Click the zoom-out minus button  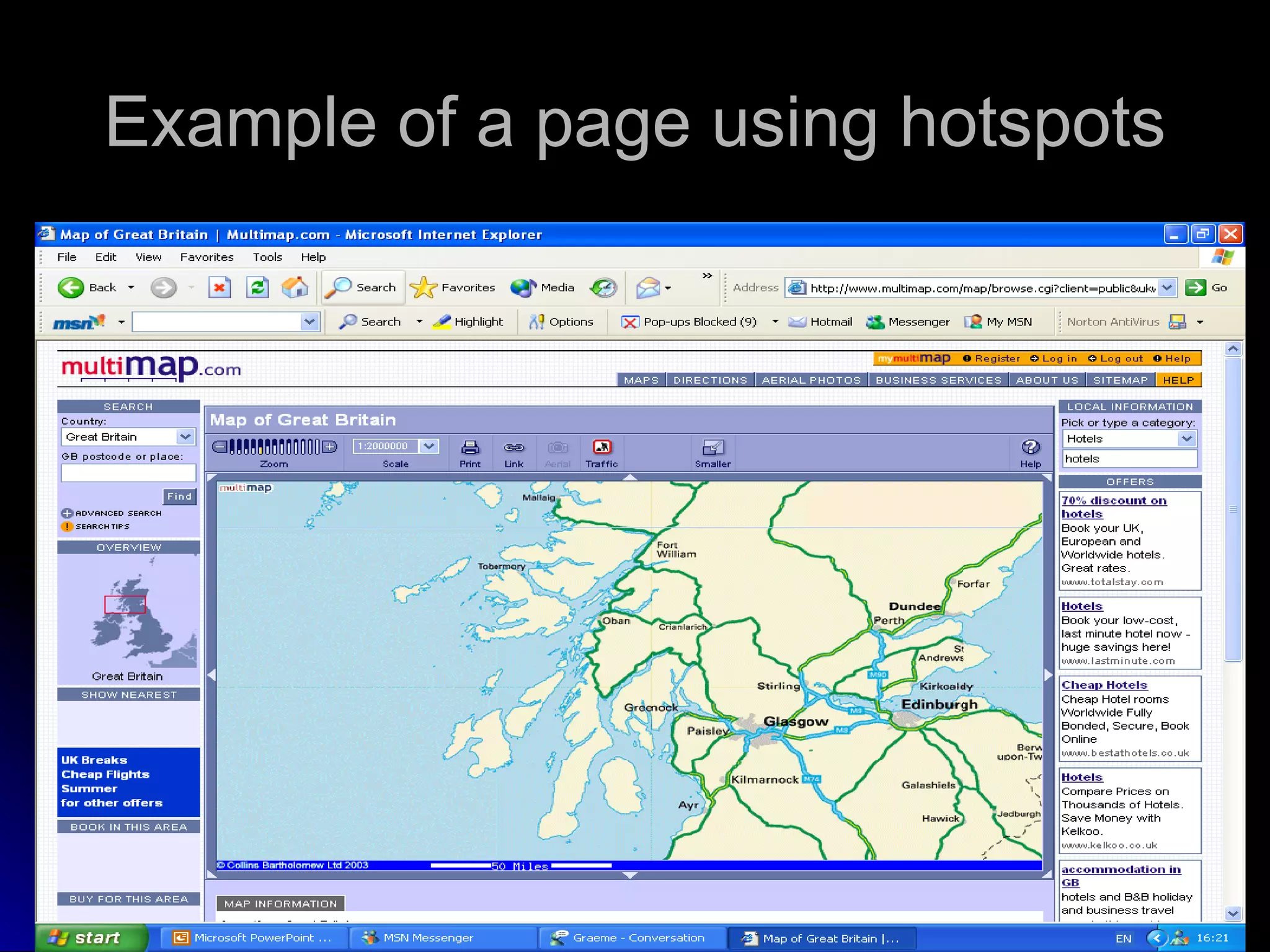pyautogui.click(x=220, y=447)
